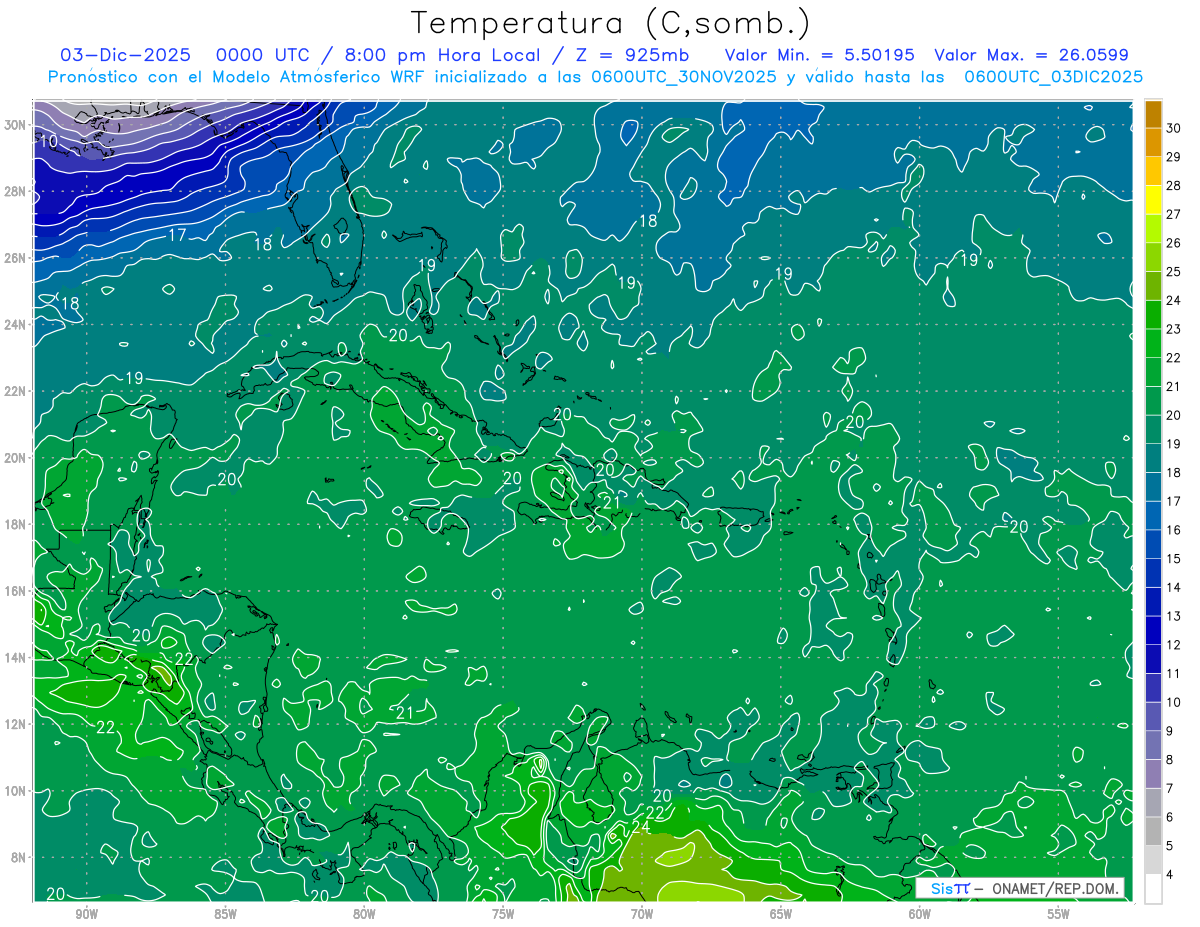This screenshot has height=927, width=1200.
Task: Click the "18N" latitude label
Action: click(x=15, y=525)
